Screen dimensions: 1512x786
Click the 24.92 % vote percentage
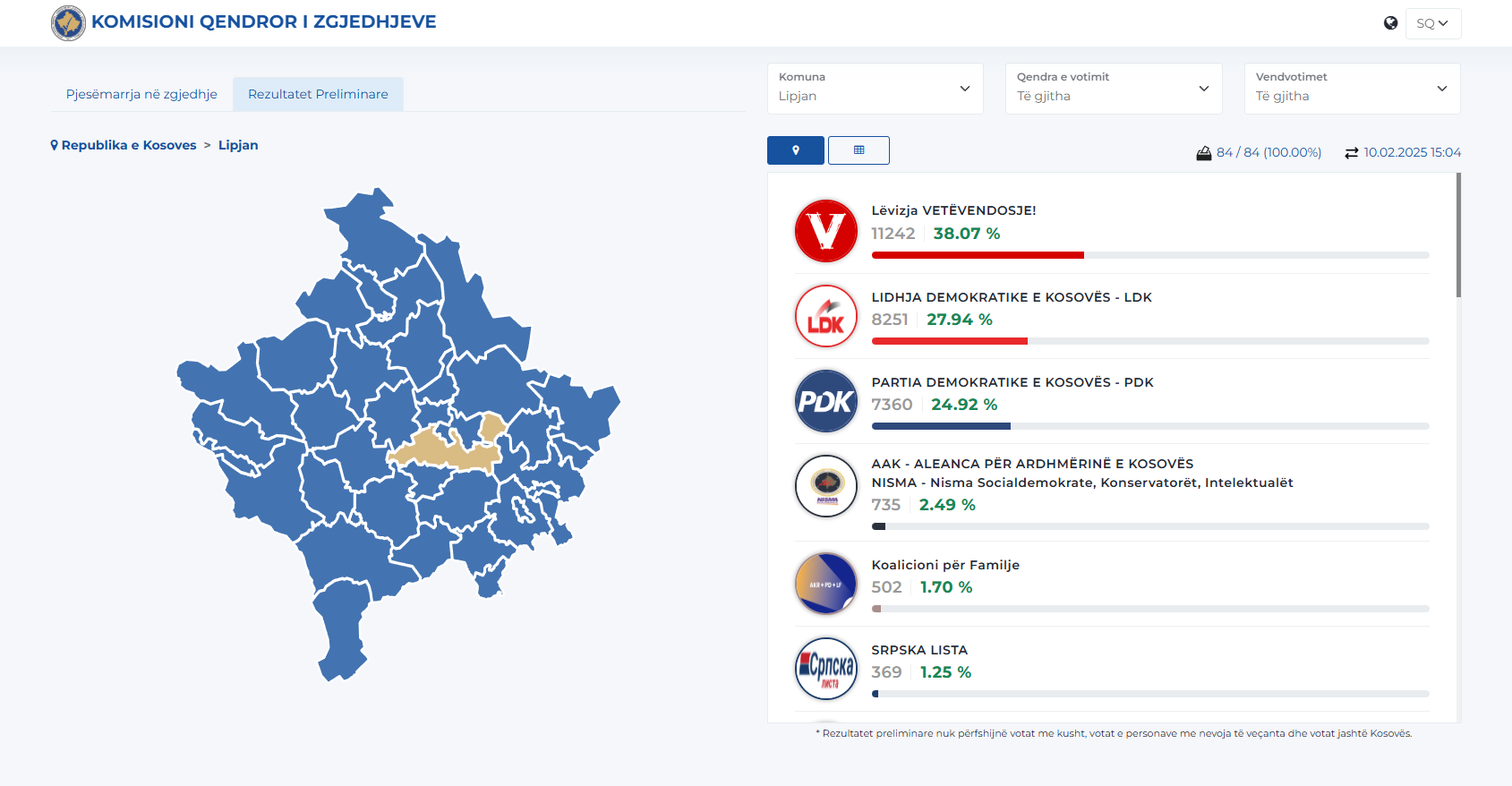click(x=964, y=405)
